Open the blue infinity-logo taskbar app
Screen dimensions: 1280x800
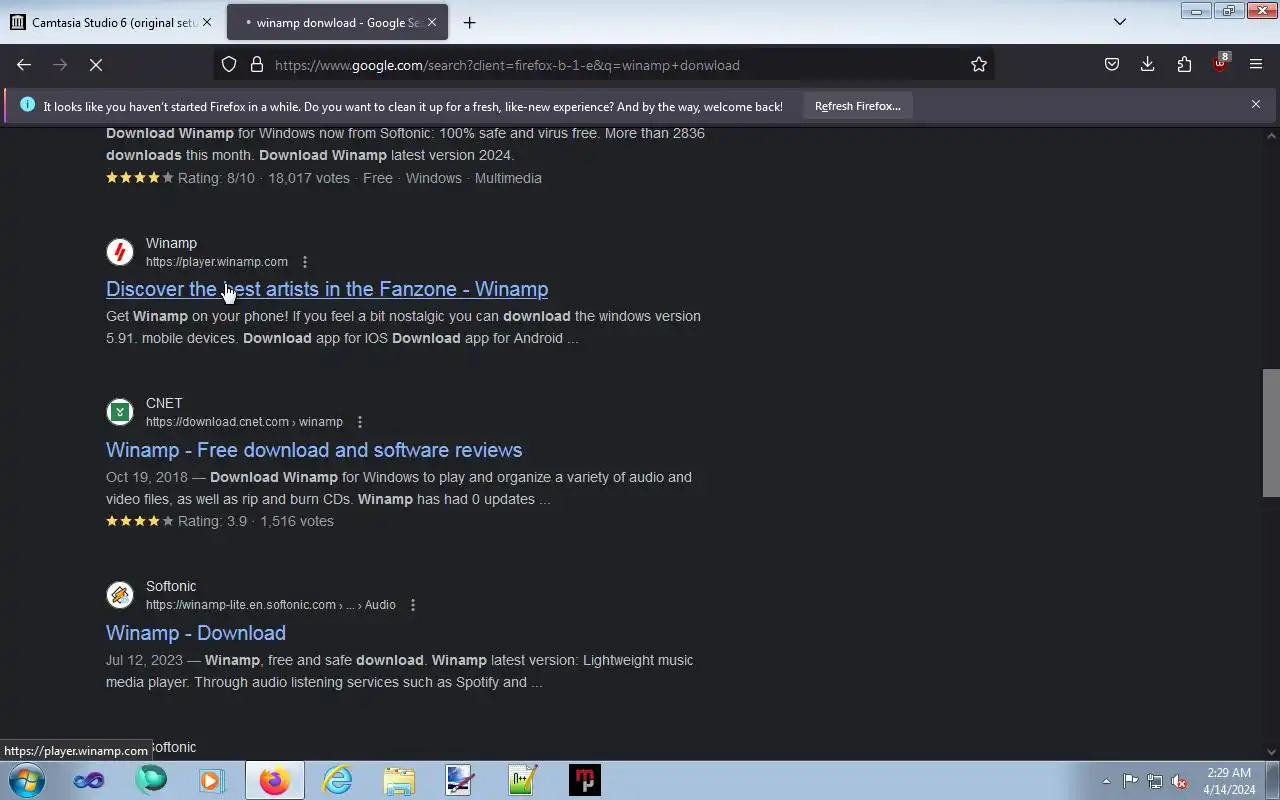click(x=88, y=780)
